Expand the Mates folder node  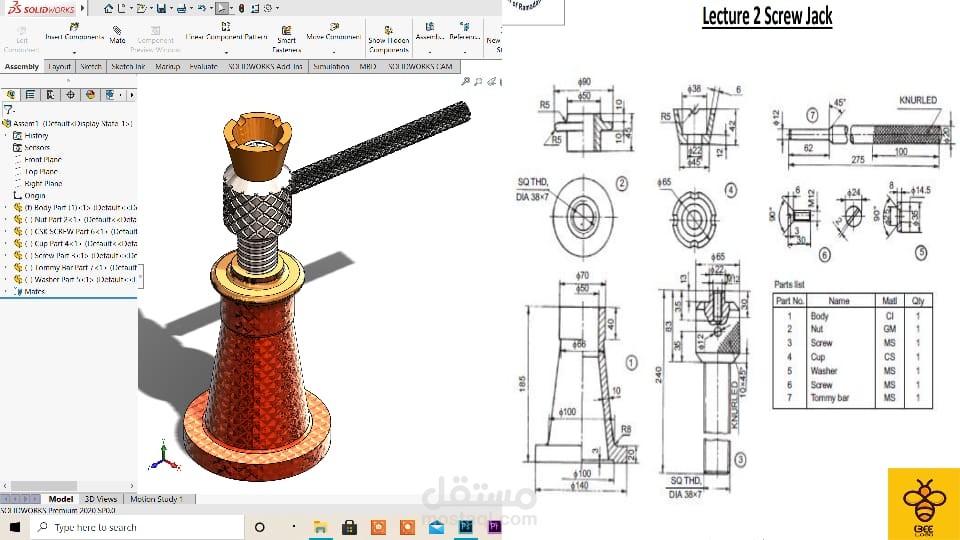tap(6, 291)
